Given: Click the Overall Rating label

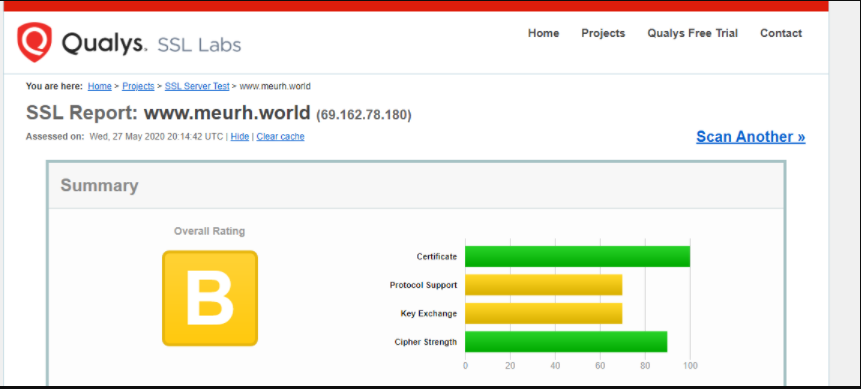Looking at the screenshot, I should click(209, 231).
